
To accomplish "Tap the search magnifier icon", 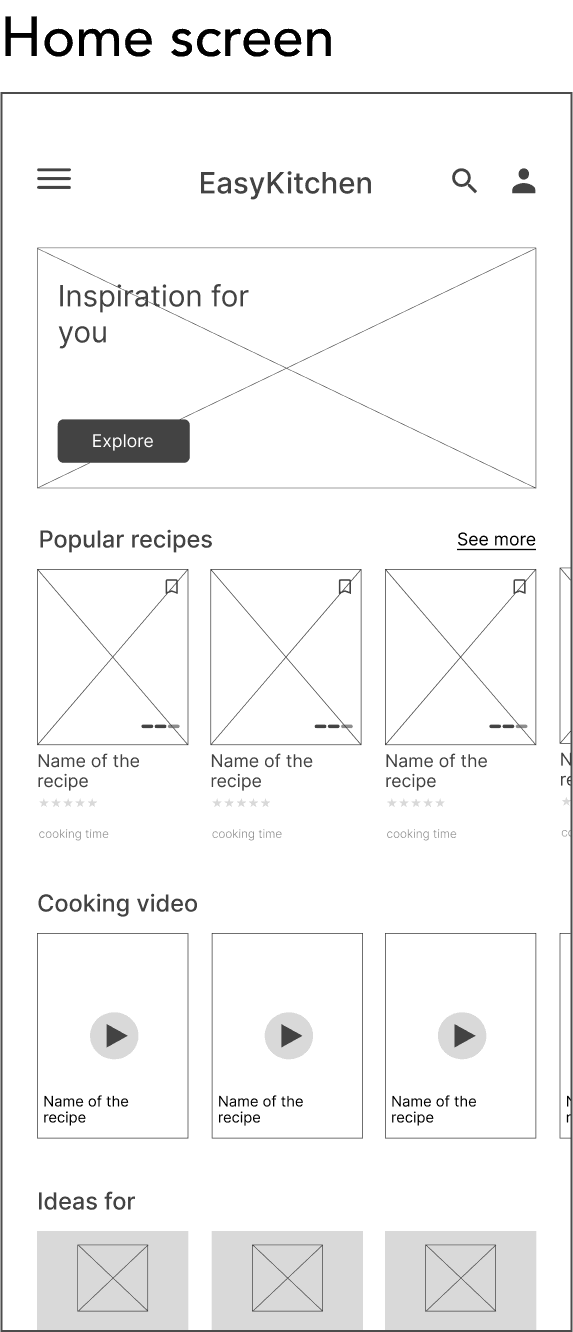I will point(464,181).
